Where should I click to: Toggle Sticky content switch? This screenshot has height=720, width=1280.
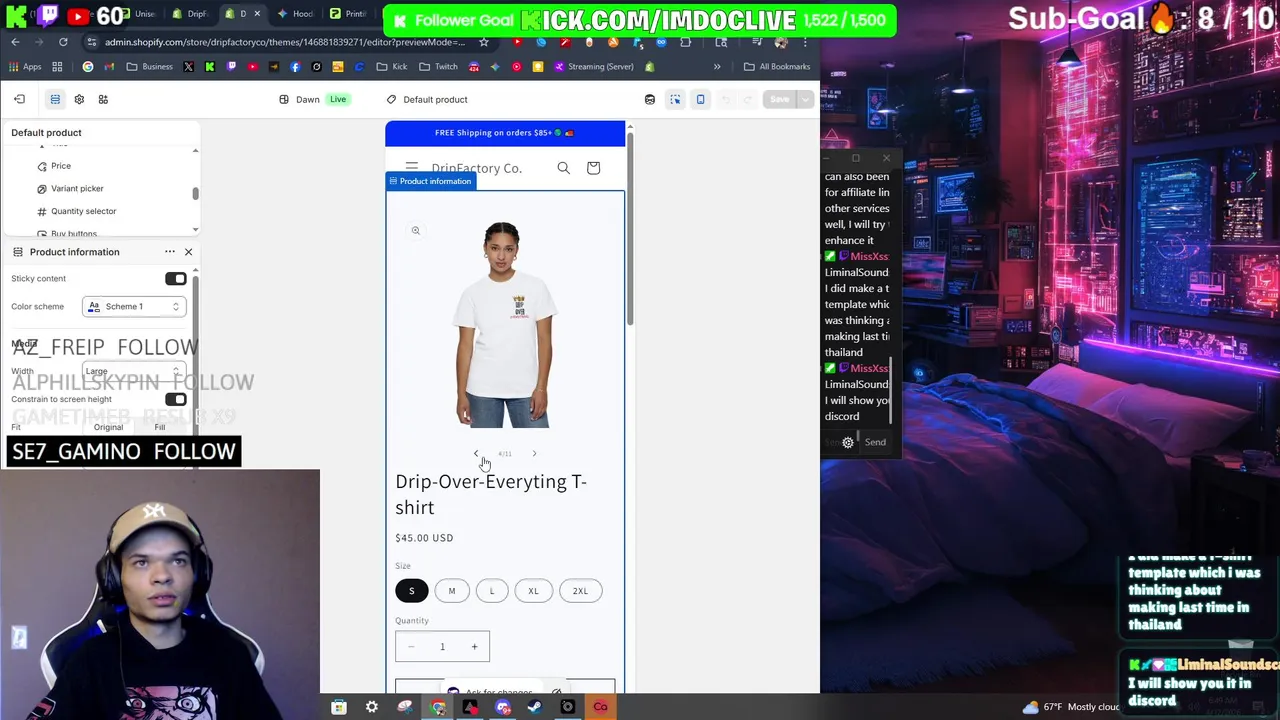176,279
